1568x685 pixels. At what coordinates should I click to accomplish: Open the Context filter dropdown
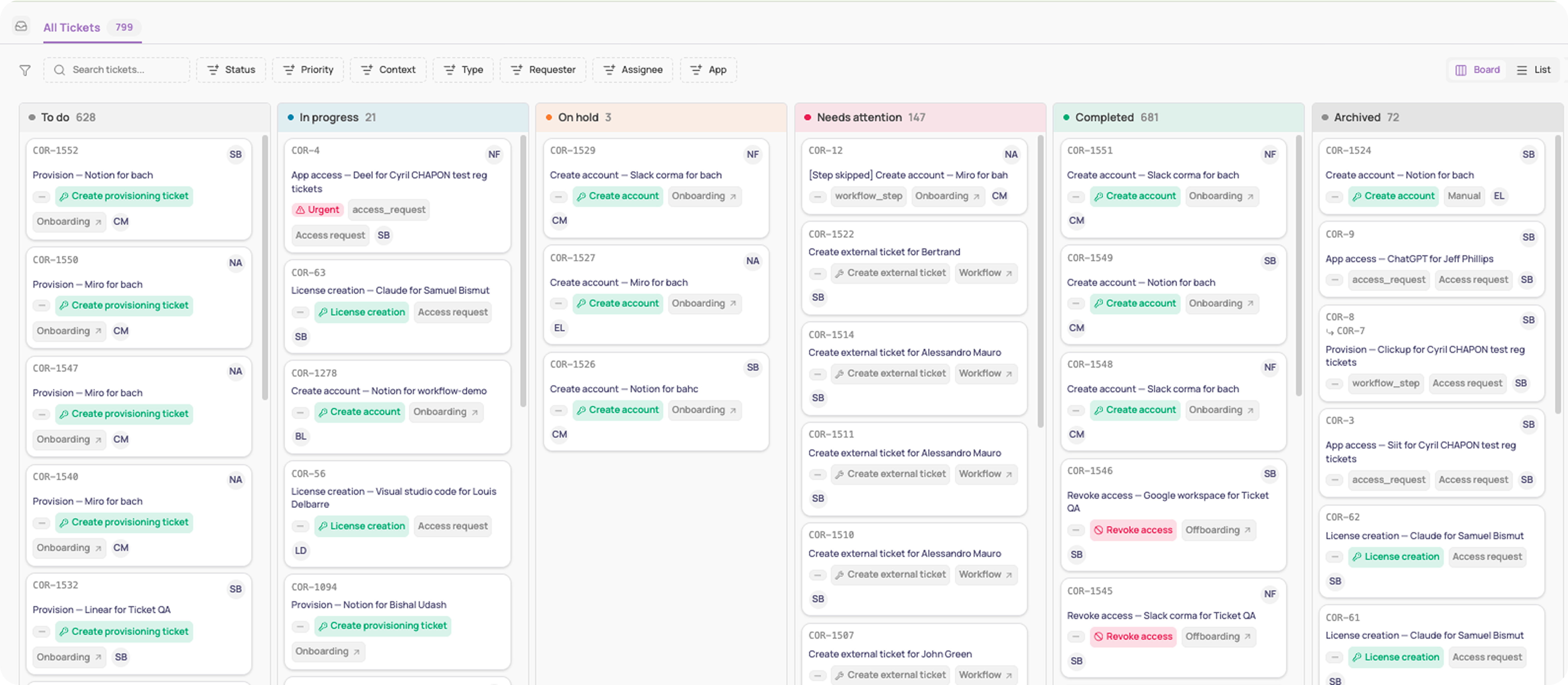tap(388, 70)
